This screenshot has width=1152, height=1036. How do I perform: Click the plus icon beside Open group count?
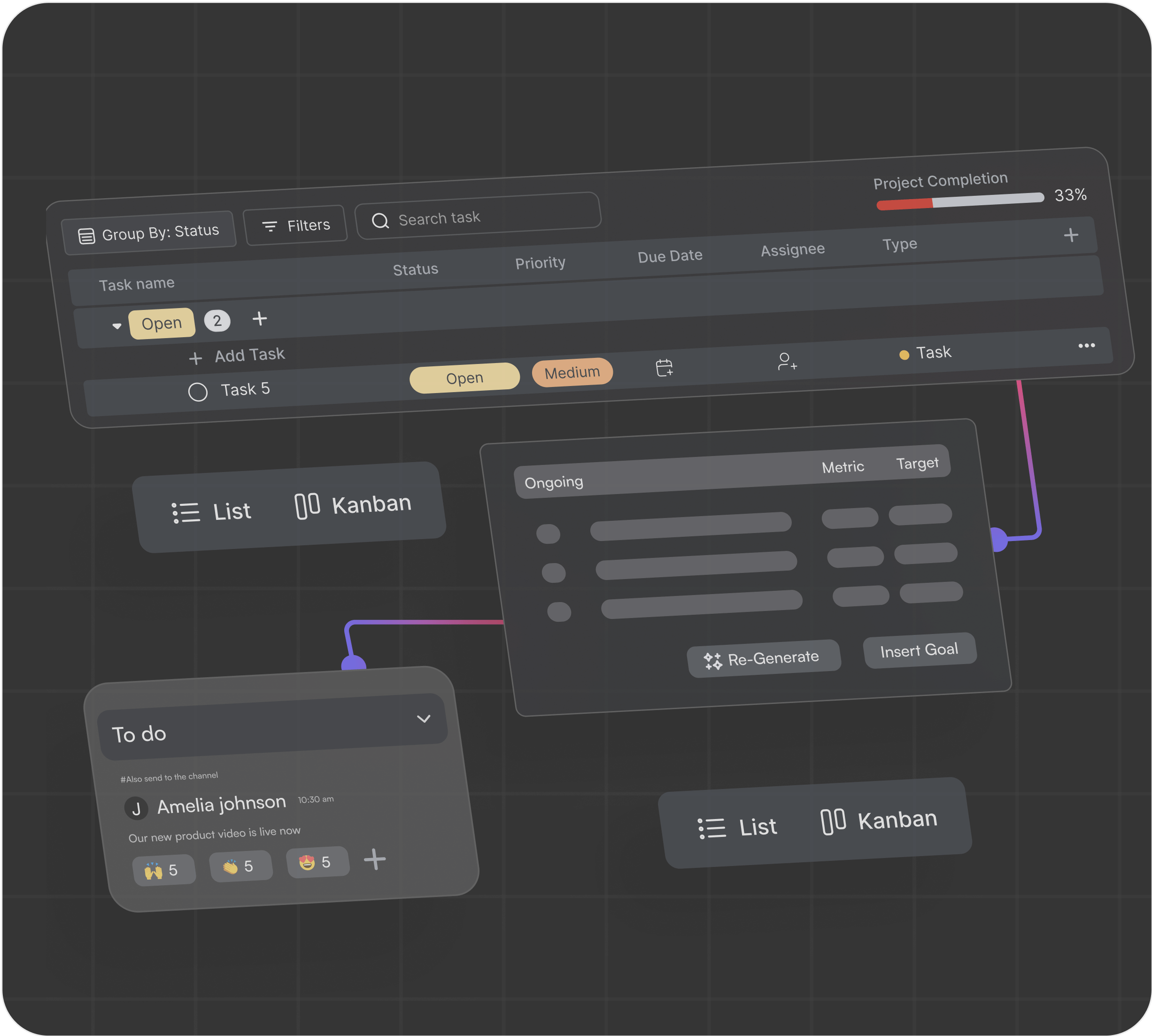(260, 319)
